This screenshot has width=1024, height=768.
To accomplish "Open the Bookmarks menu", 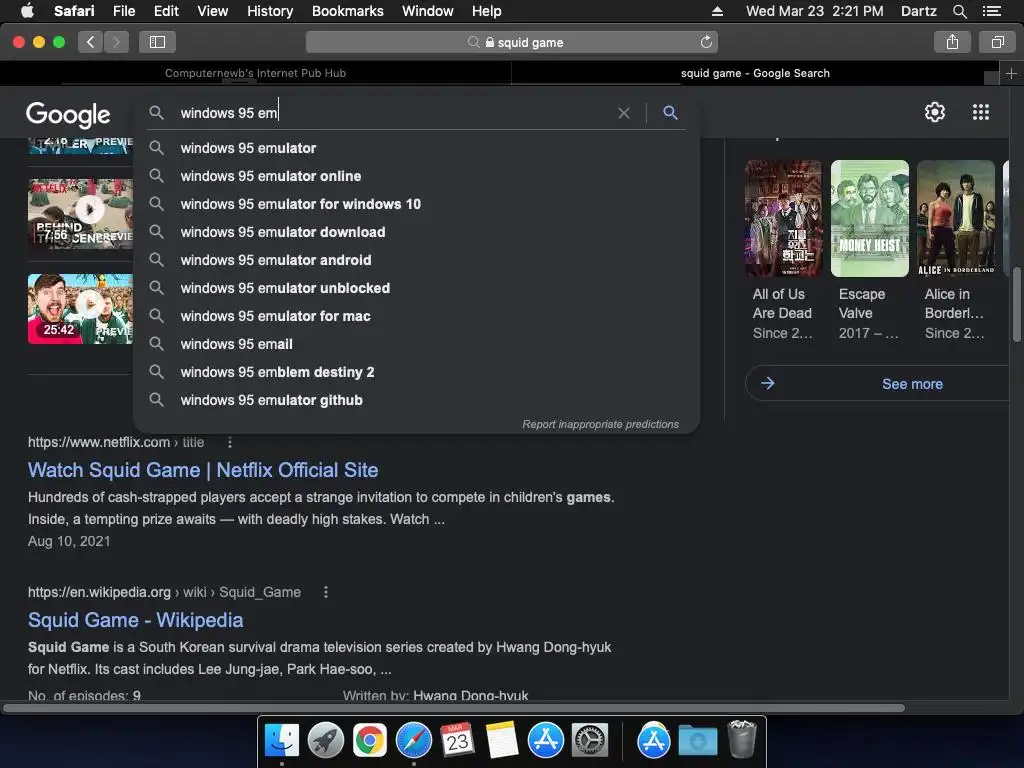I will coord(347,11).
